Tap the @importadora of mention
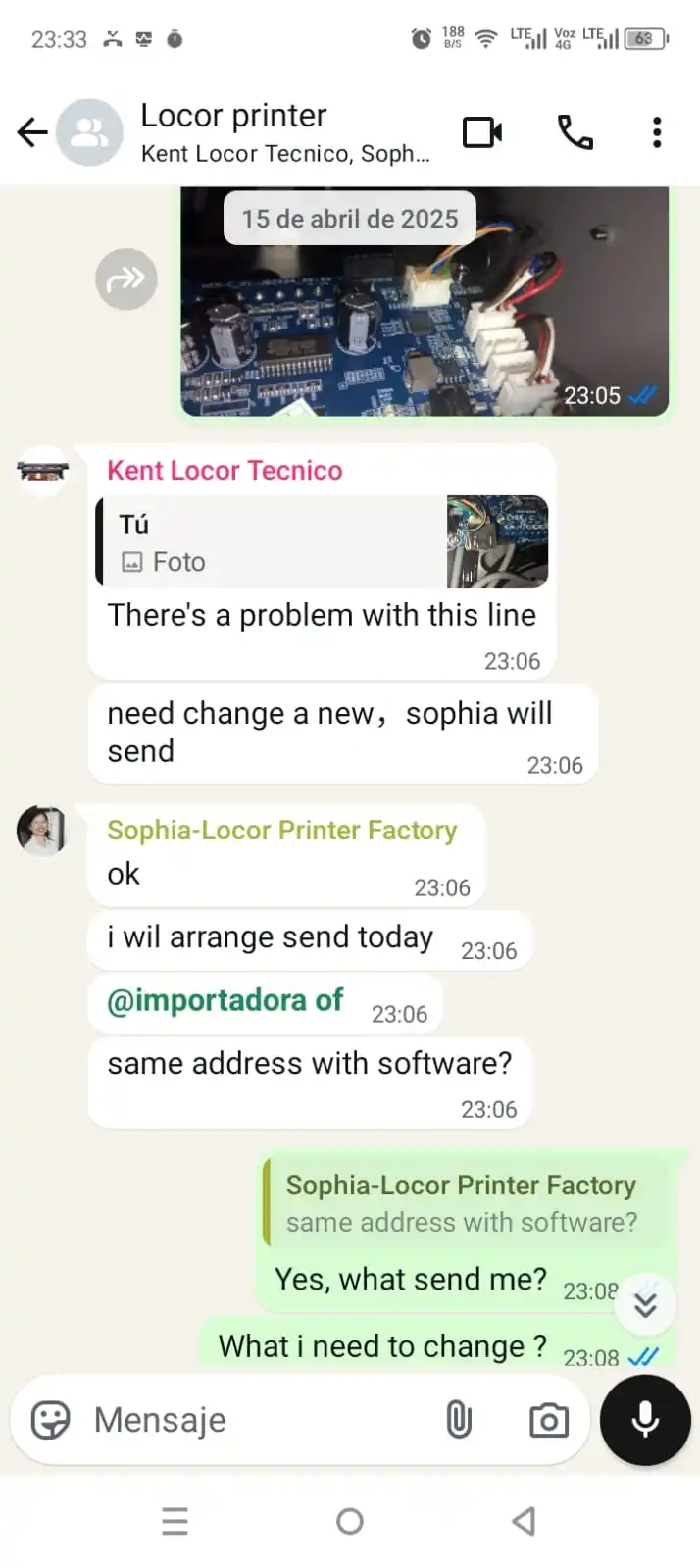 (225, 1000)
